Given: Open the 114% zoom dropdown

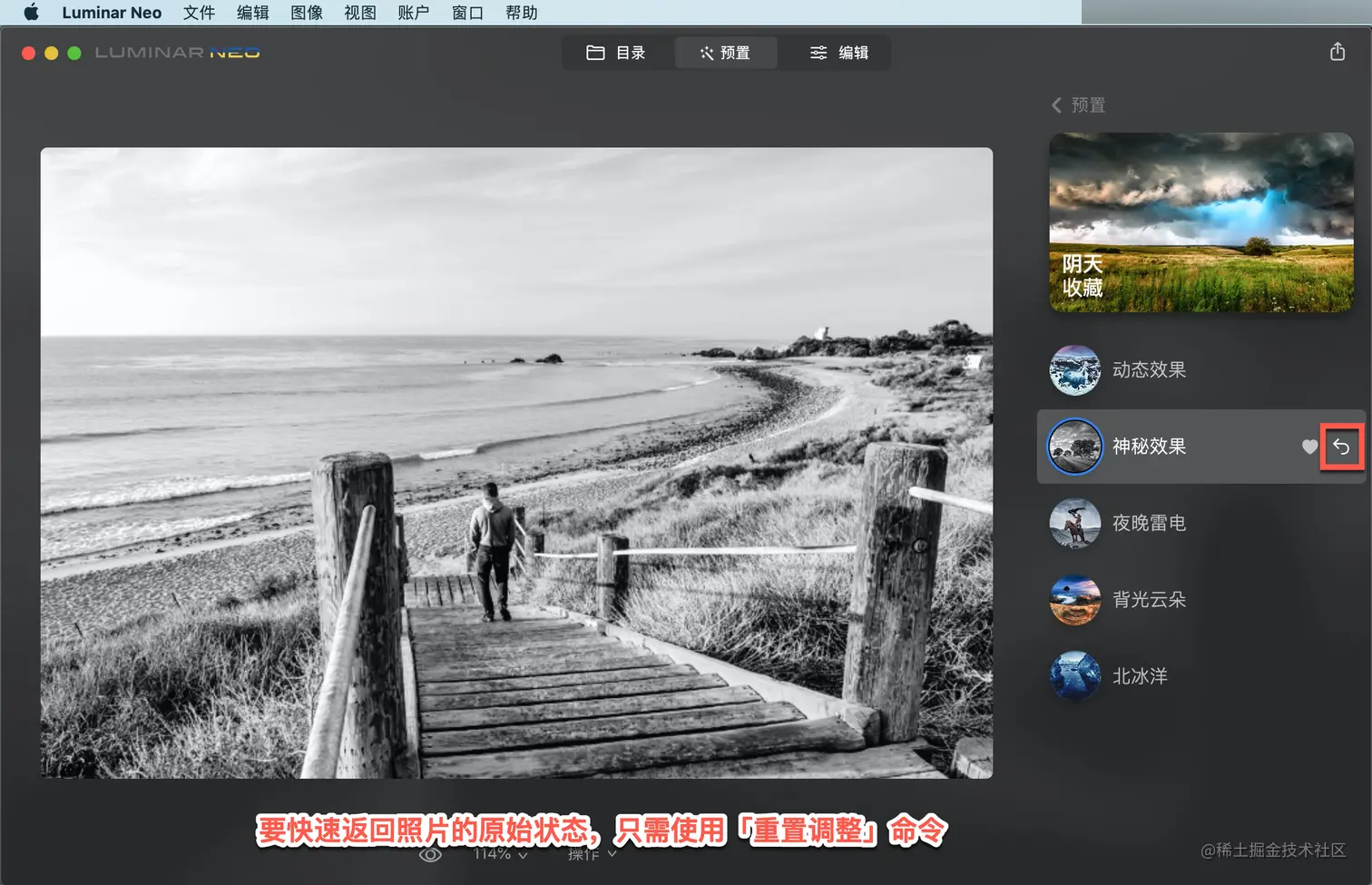Looking at the screenshot, I should [500, 854].
